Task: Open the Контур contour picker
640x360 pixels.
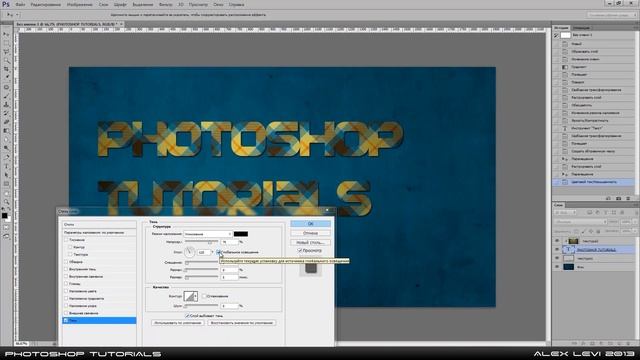Action: click(191, 296)
